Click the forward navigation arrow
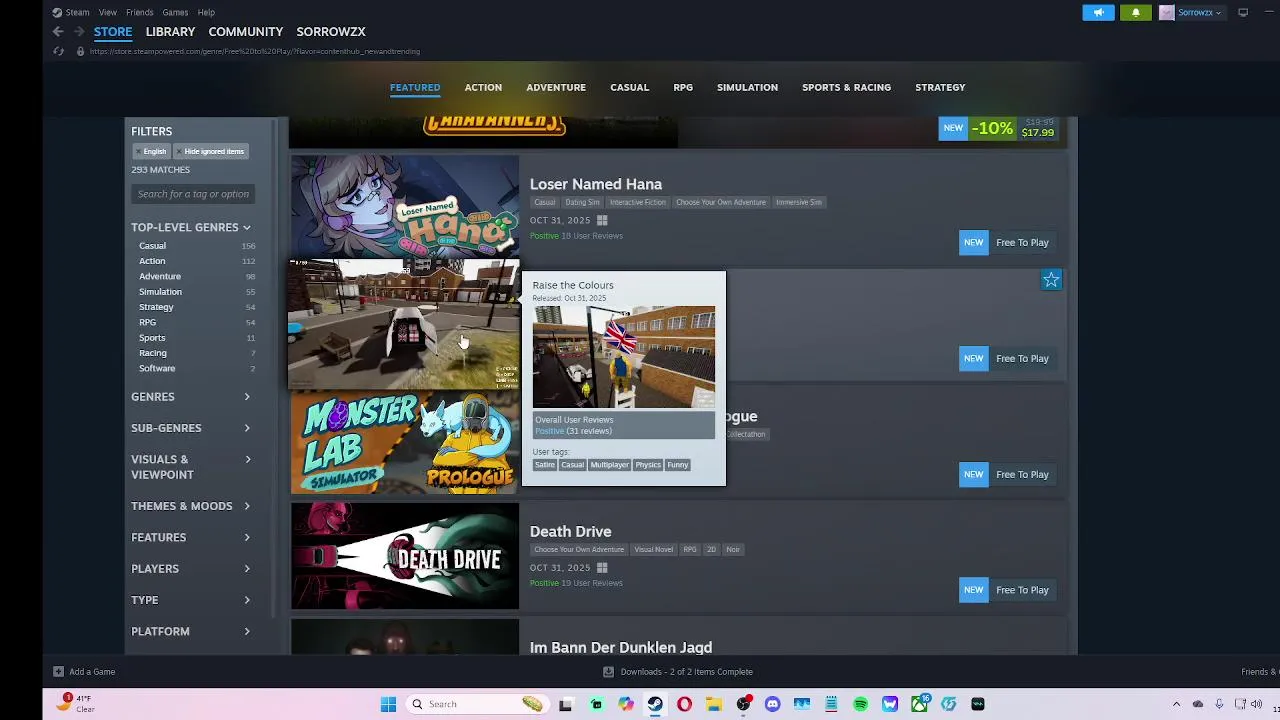 (x=79, y=32)
